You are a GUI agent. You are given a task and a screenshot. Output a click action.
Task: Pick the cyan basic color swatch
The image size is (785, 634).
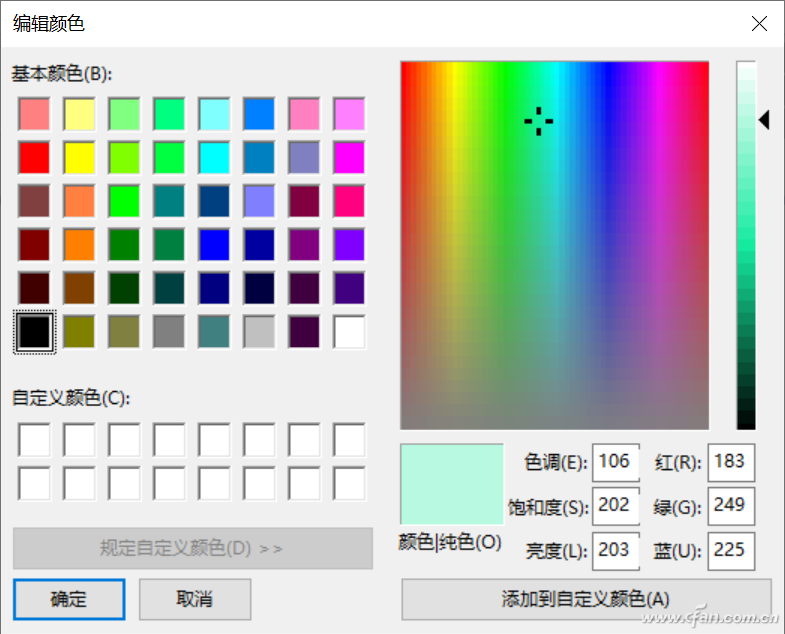214,157
